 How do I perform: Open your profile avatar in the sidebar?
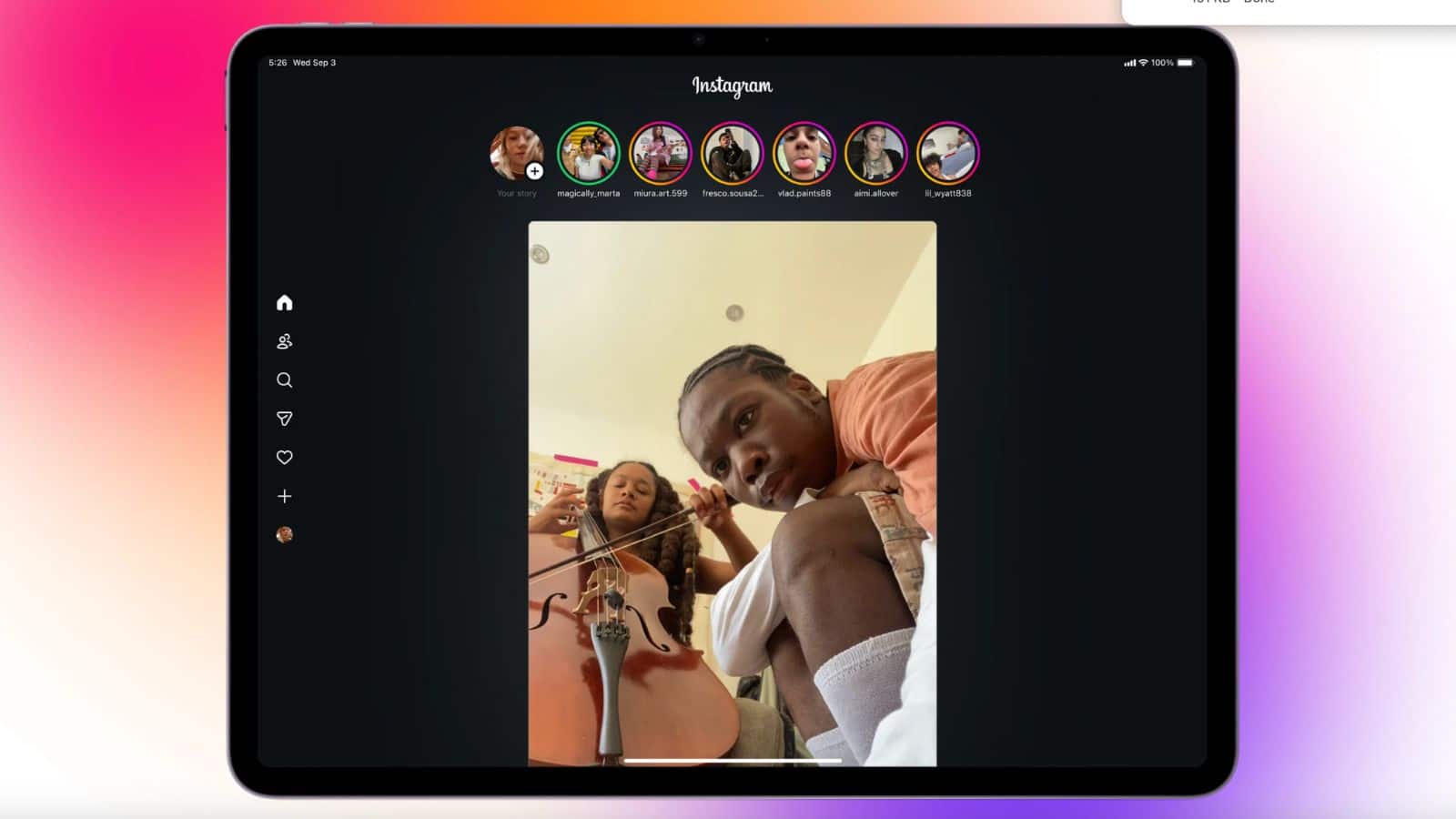pyautogui.click(x=284, y=535)
